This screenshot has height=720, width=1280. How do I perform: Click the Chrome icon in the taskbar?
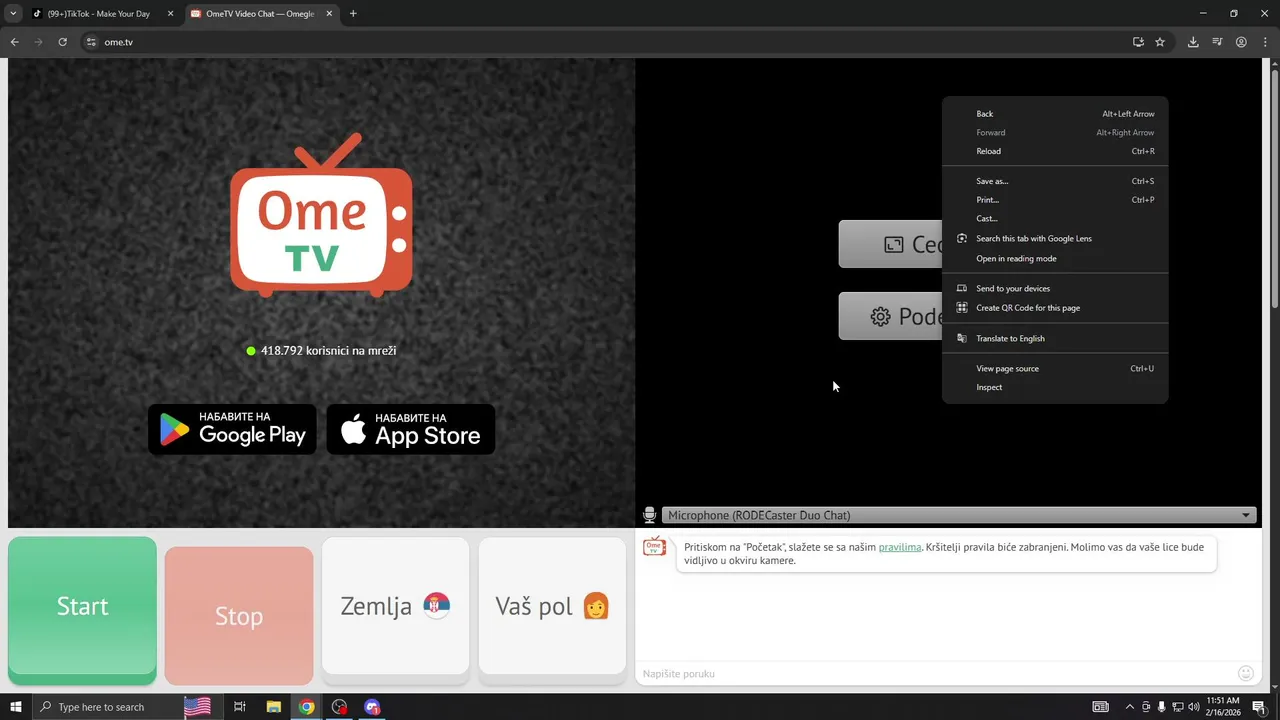pyautogui.click(x=306, y=707)
